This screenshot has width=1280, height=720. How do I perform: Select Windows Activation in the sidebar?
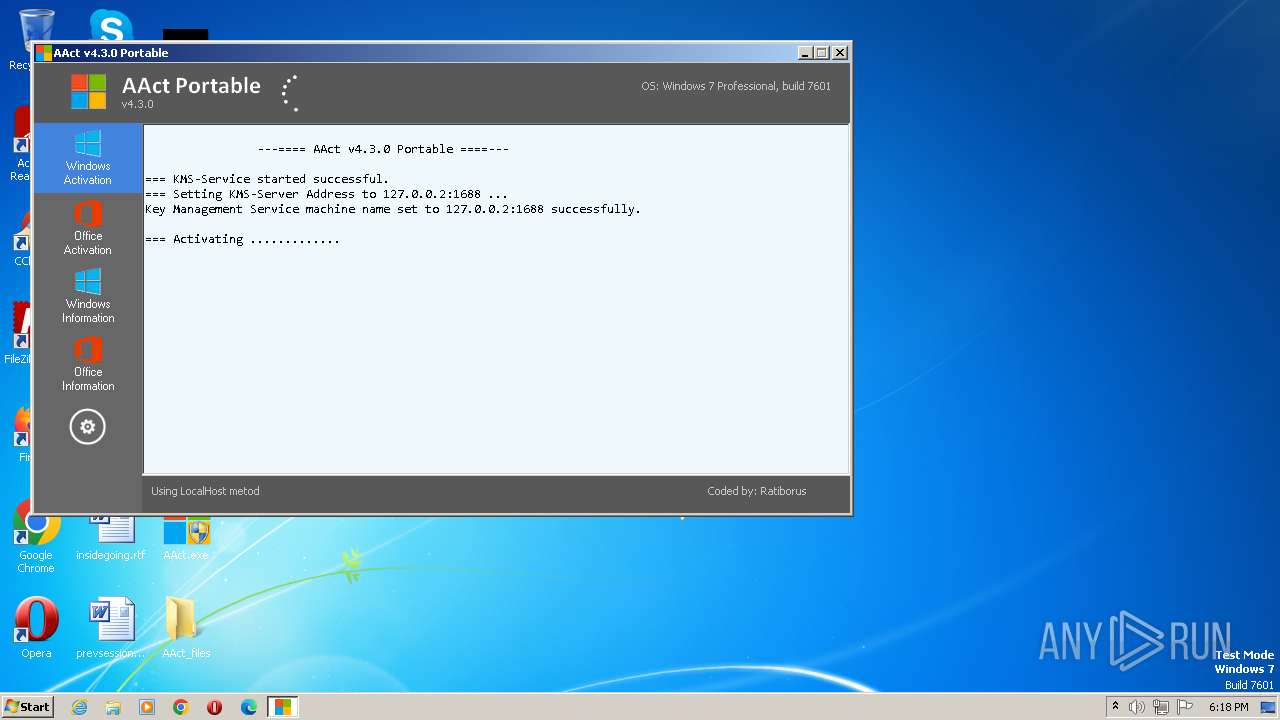88,158
